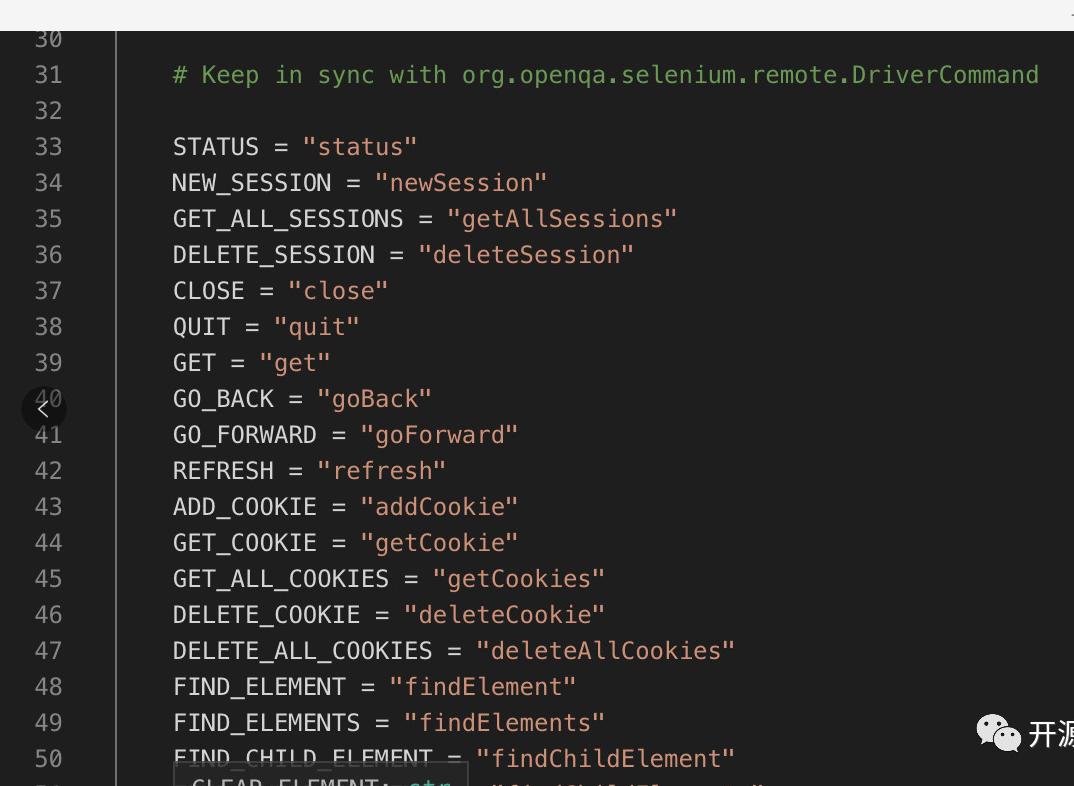
Task: Click line number 48 in gutter
Action: click(x=48, y=687)
